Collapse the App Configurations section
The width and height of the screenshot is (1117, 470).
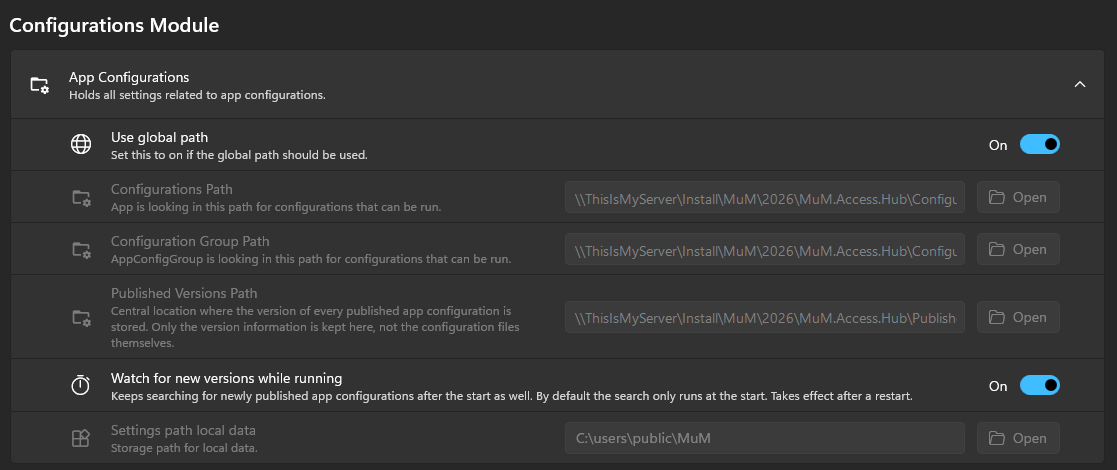1079,84
